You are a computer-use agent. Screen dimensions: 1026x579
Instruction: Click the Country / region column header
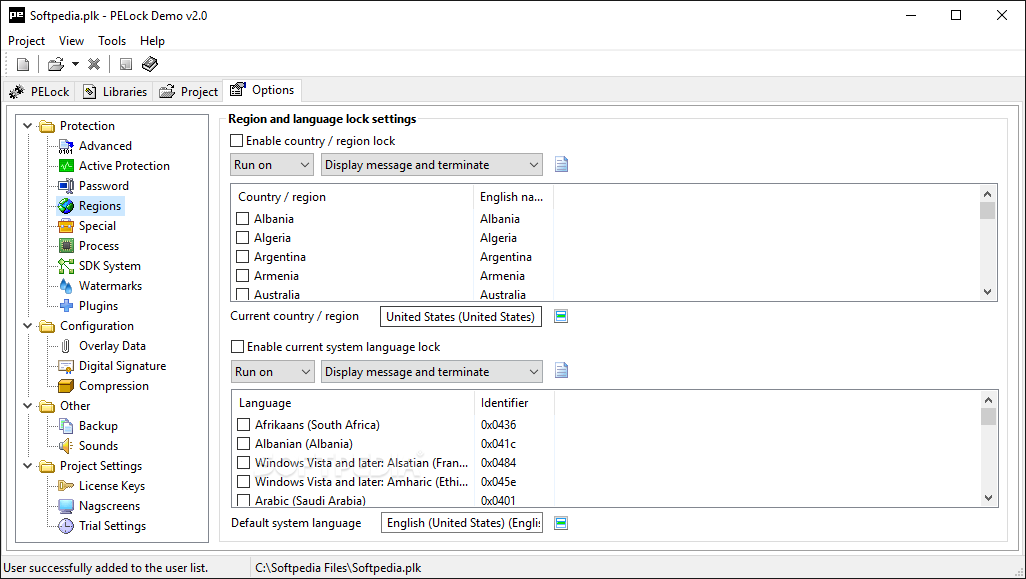[352, 197]
